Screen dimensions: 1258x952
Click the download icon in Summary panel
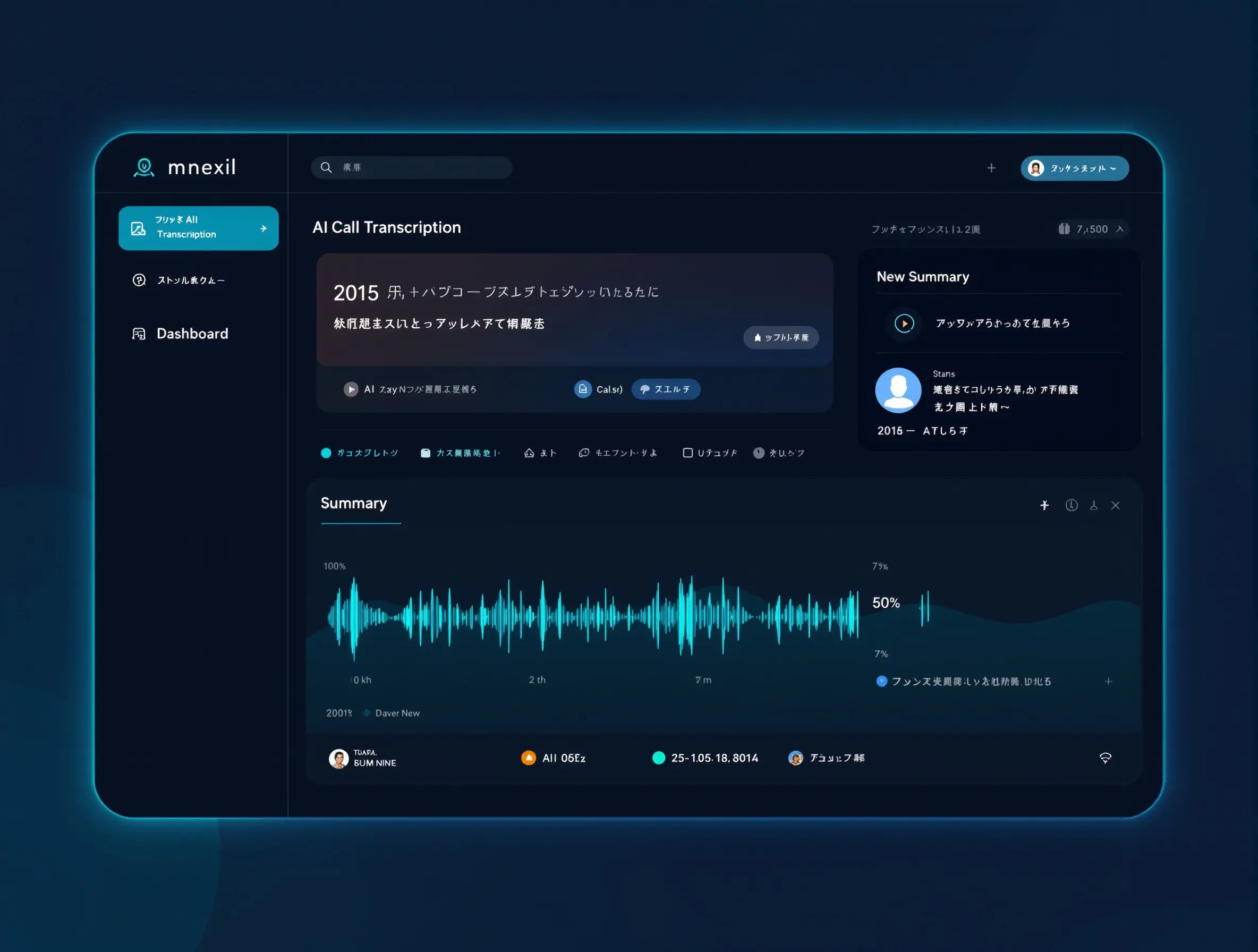pyautogui.click(x=1094, y=506)
